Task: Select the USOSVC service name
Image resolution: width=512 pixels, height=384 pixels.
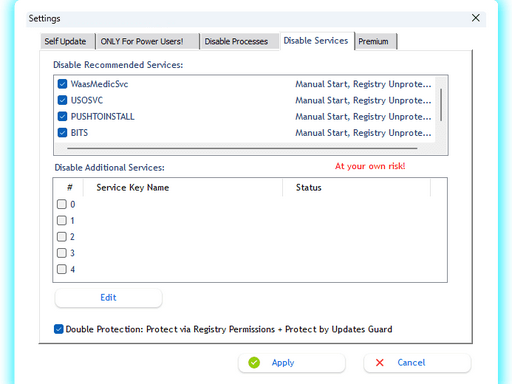Action: point(87,100)
